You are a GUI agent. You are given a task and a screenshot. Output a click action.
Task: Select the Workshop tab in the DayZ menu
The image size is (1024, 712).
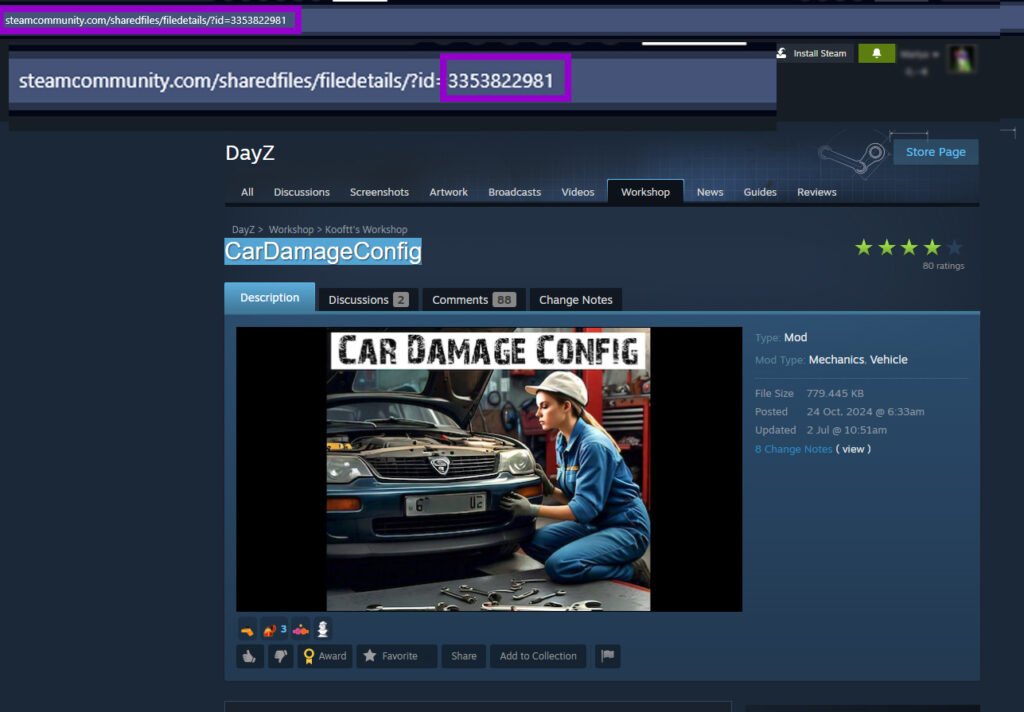[645, 191]
